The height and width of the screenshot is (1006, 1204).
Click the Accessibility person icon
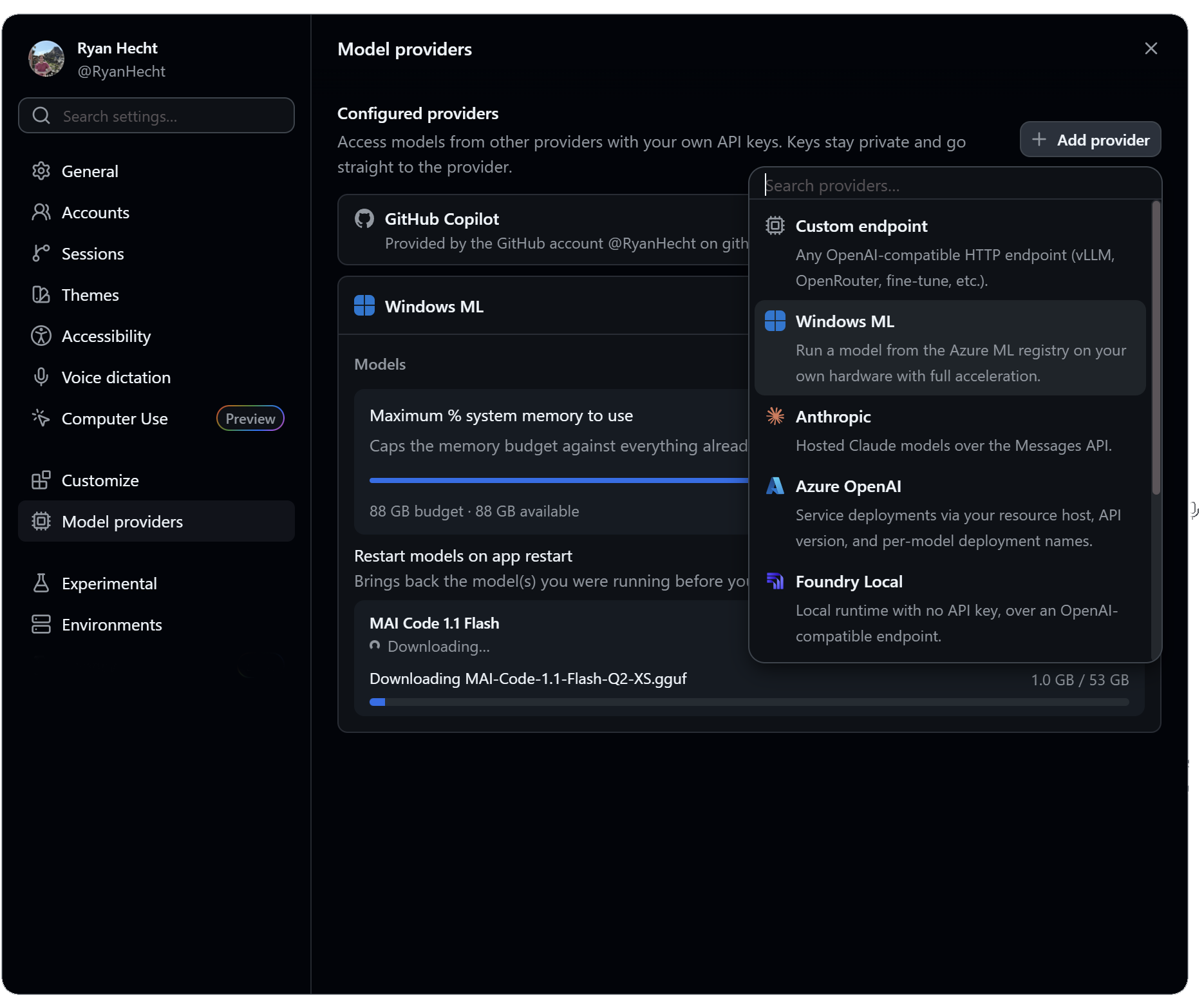[41, 336]
